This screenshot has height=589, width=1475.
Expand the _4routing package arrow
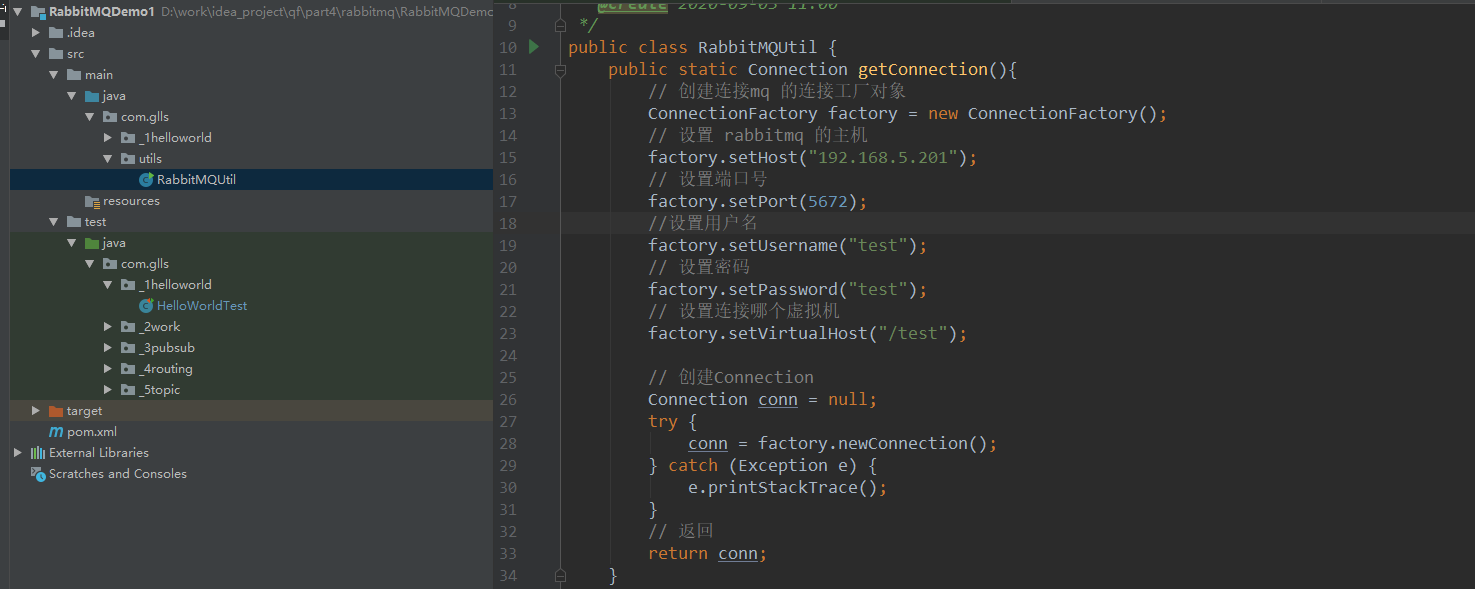[108, 369]
